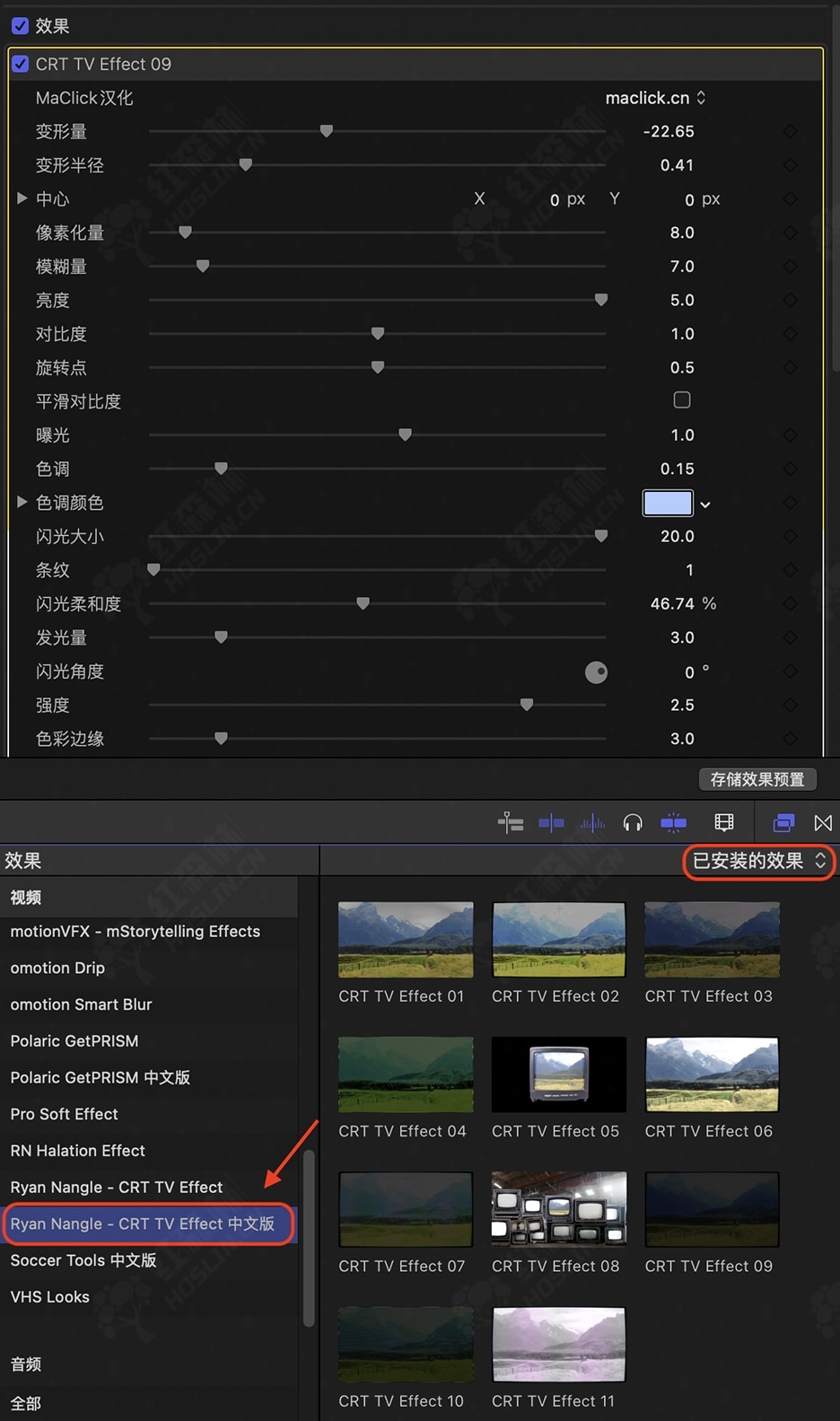Click the 闪光角度 rotation dial
Image resolution: width=840 pixels, height=1421 pixels.
tap(596, 672)
